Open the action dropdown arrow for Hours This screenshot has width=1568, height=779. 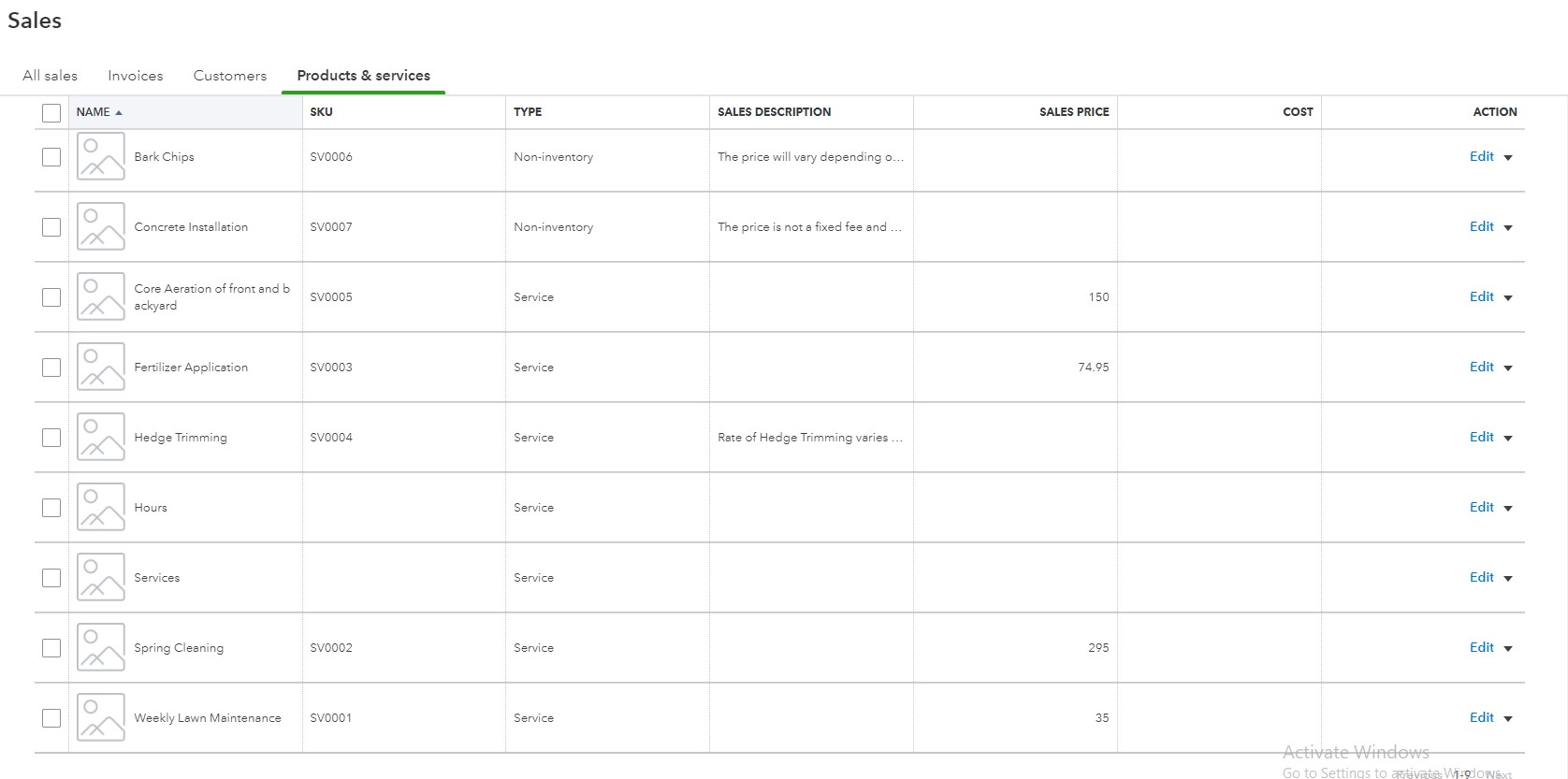[x=1508, y=509]
